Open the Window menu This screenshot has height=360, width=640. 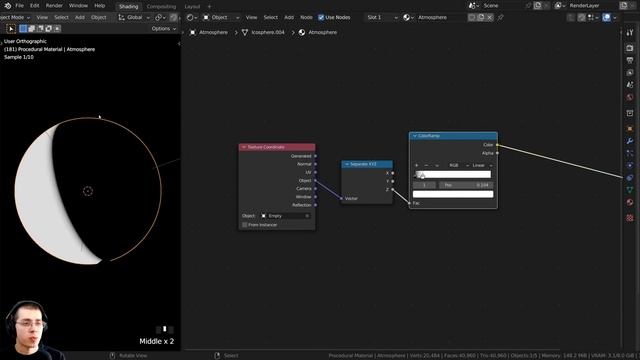[x=78, y=6]
